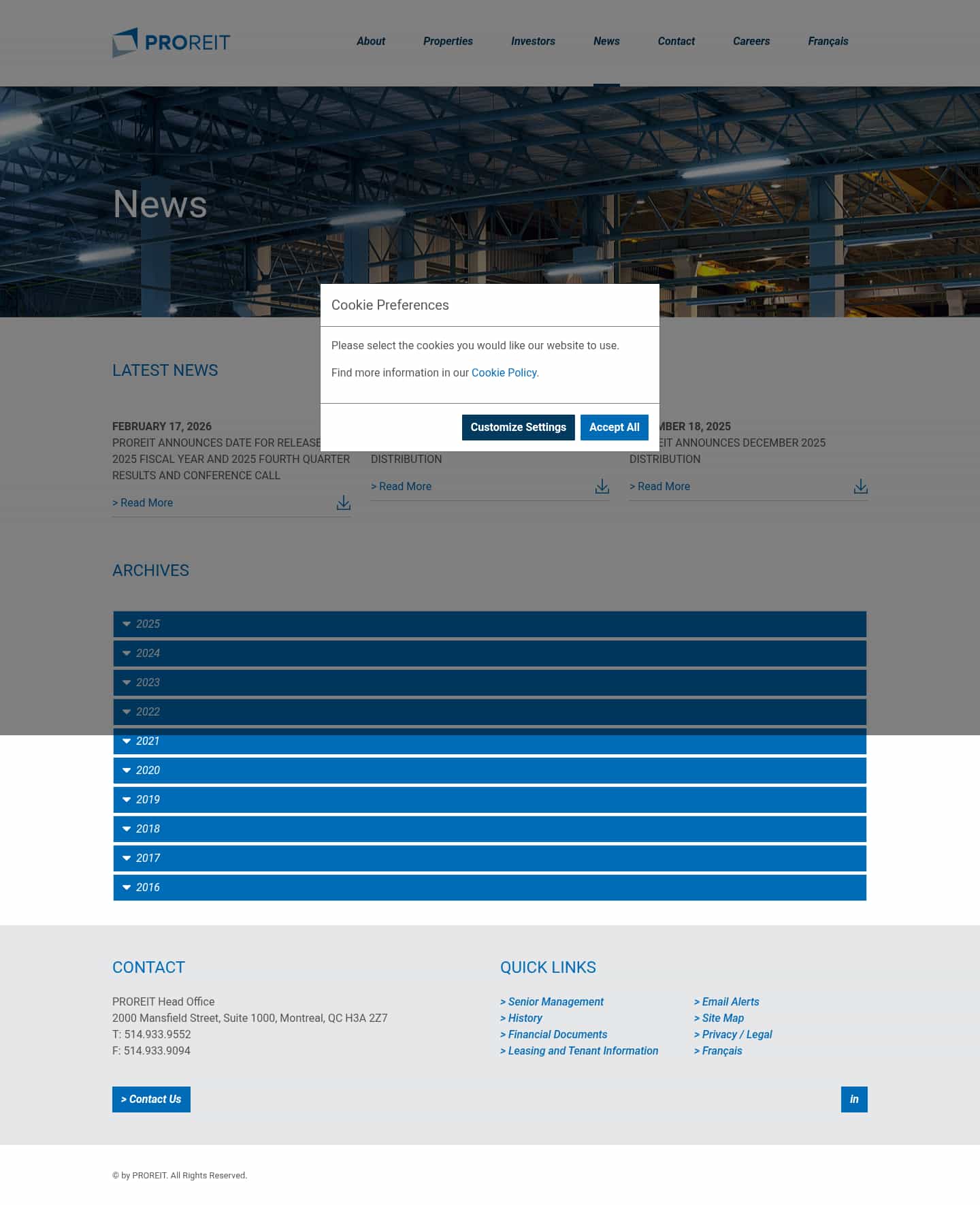This screenshot has height=1205, width=980.
Task: Open the Senior Management quick link
Action: pos(552,1001)
